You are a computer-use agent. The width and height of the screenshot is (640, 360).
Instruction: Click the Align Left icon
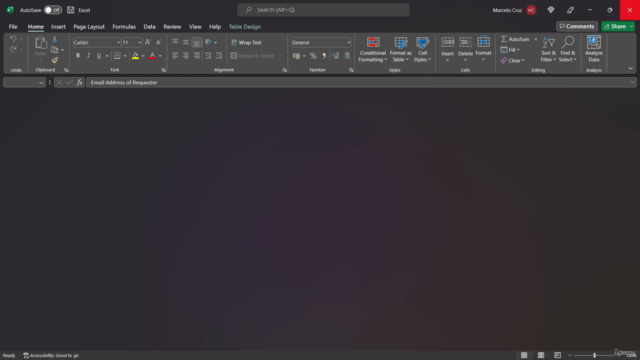[x=175, y=56]
